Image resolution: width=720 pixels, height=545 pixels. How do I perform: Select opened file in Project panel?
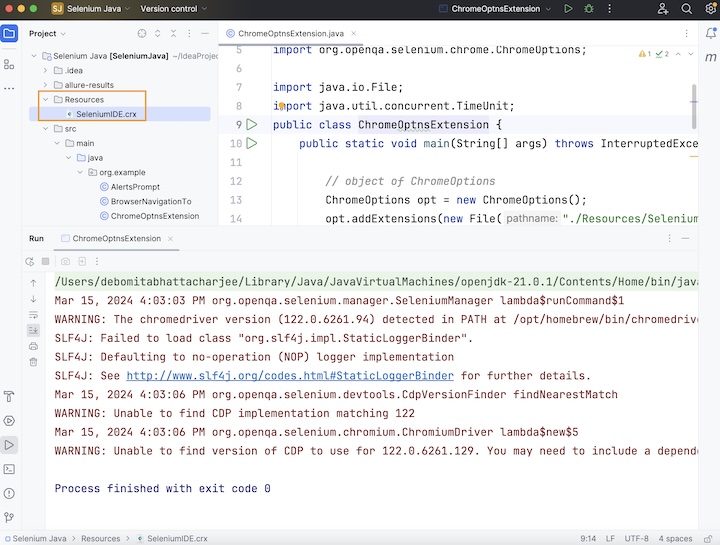pyautogui.click(x=142, y=34)
